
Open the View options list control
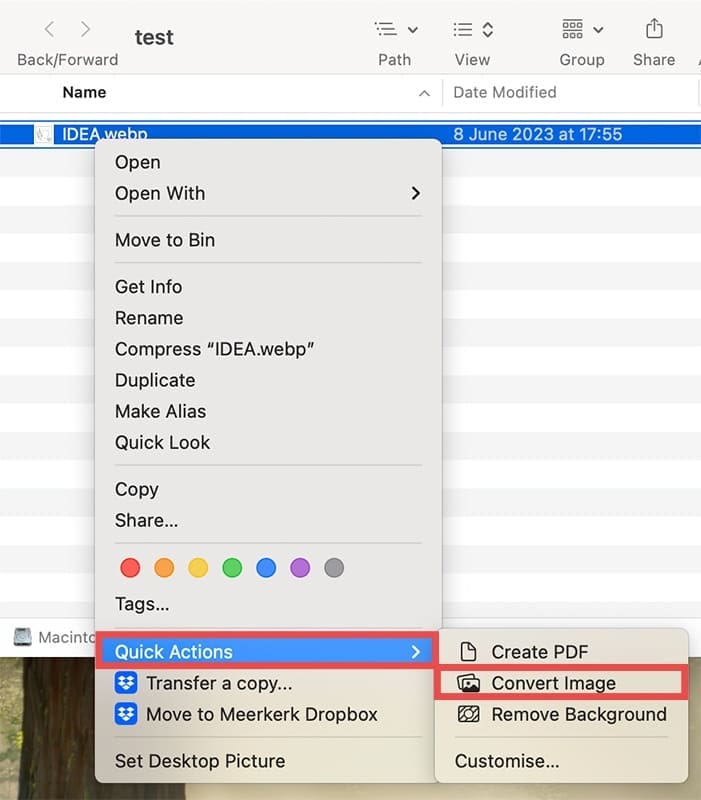(473, 30)
